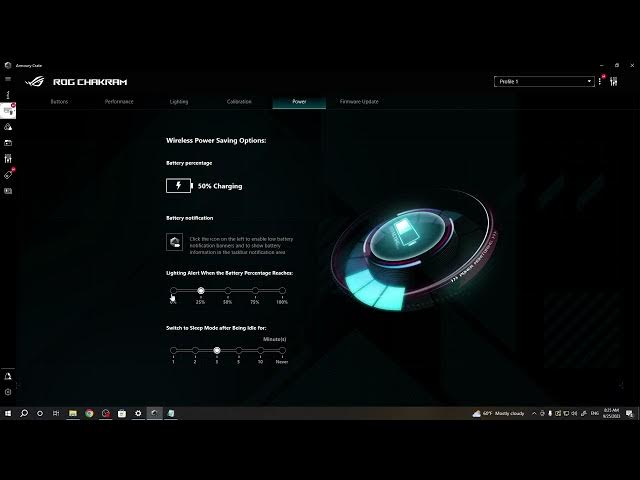Set lighting alert to 50%
This screenshot has height=480, width=640.
point(228,291)
